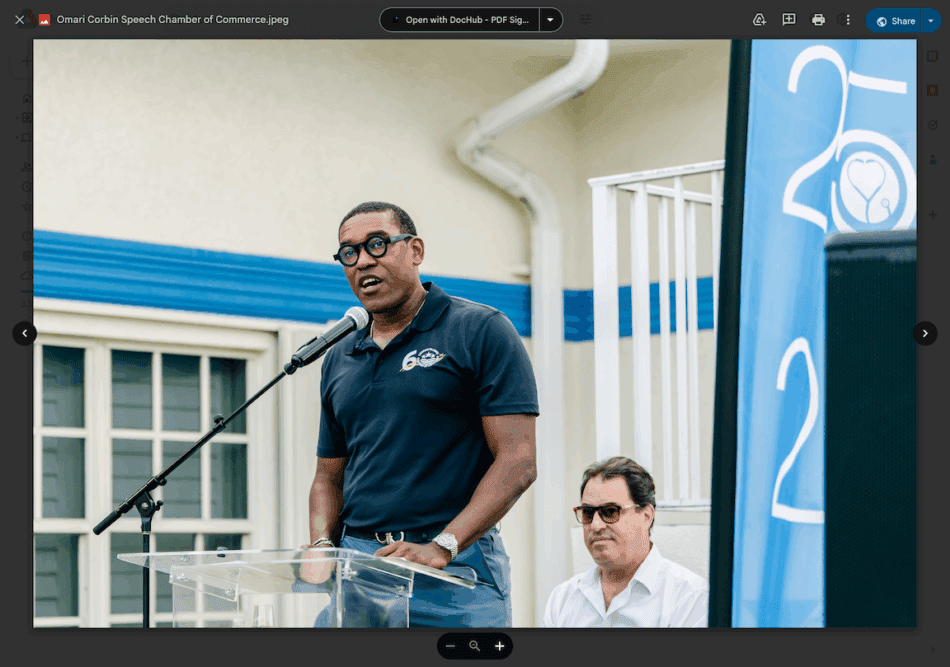This screenshot has height=667, width=950.
Task: Expand the Share button dropdown arrow
Action: [931, 21]
